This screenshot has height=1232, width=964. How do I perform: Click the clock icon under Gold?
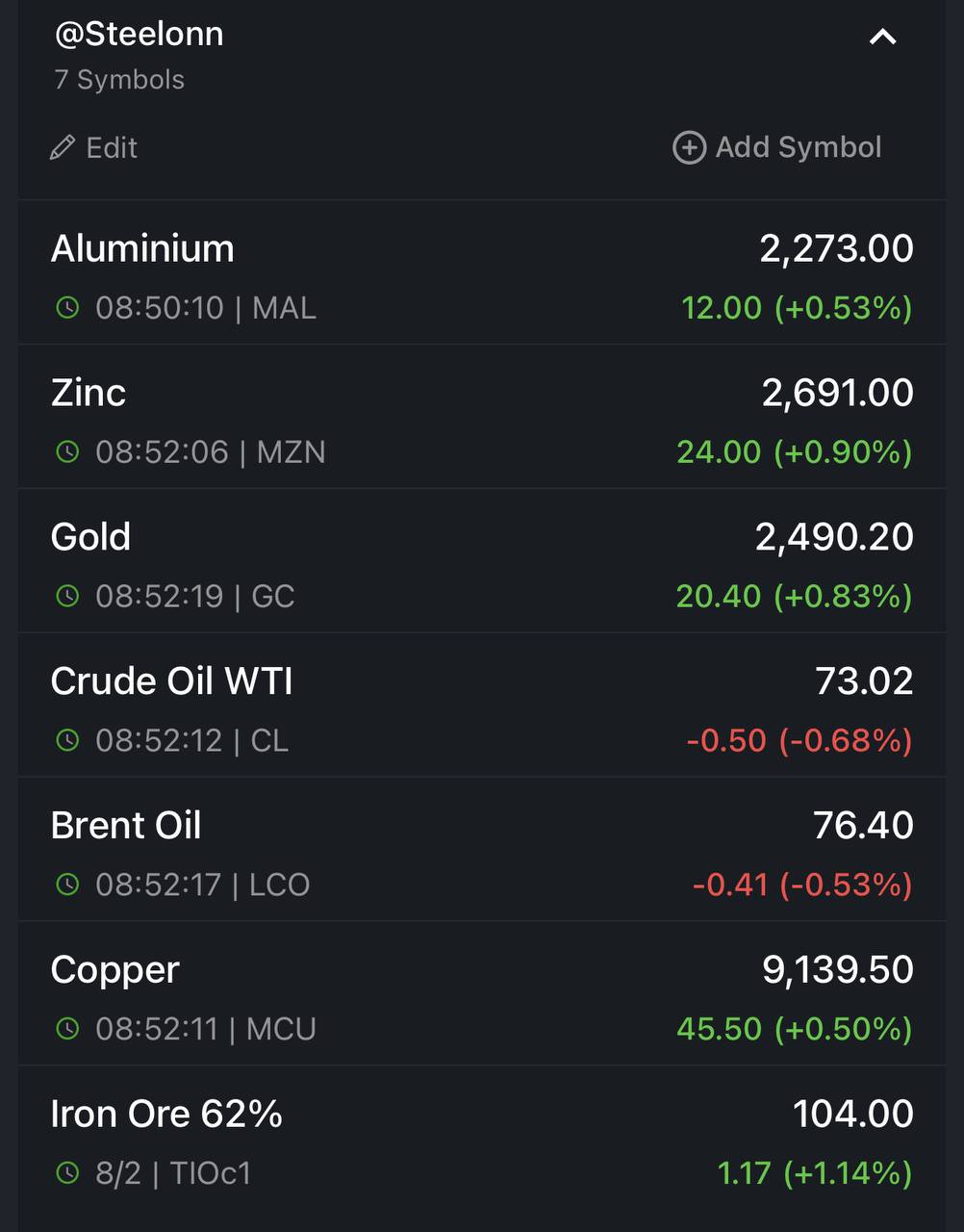point(67,596)
